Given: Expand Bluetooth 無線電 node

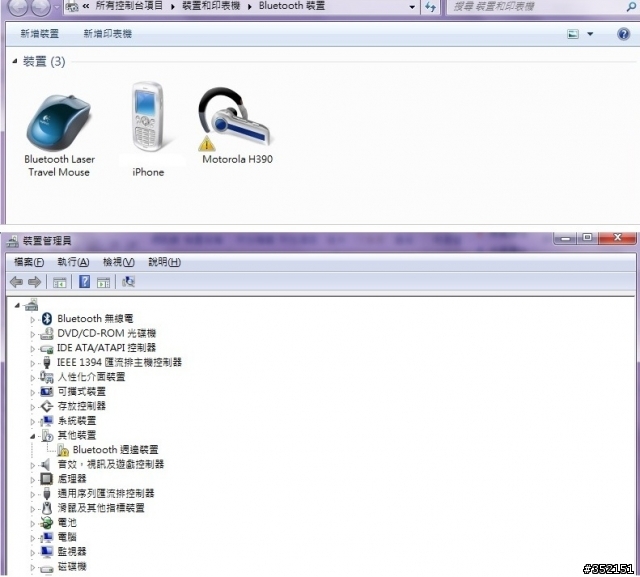Looking at the screenshot, I should [33, 320].
